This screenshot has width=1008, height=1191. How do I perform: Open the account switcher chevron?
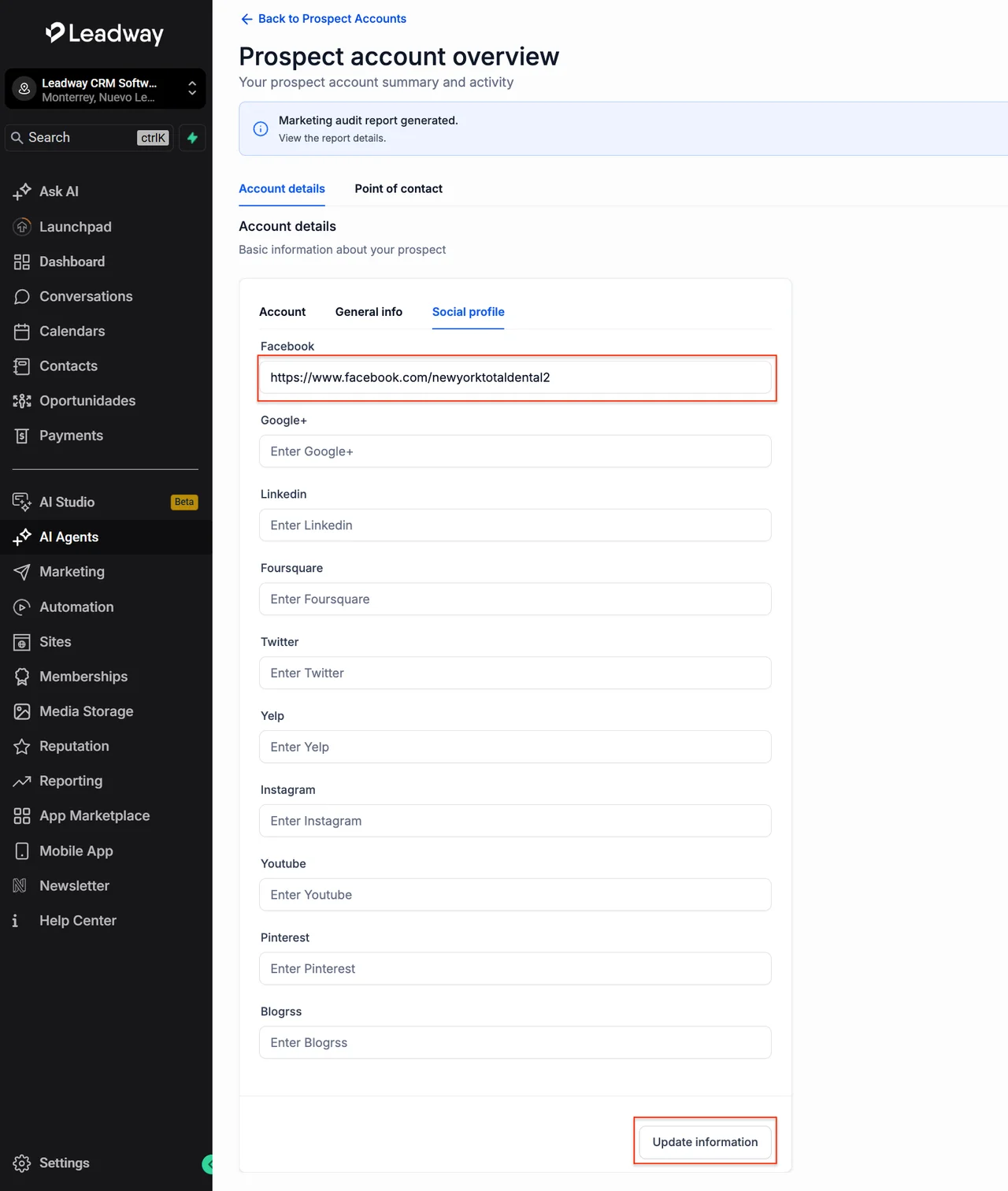(x=192, y=89)
